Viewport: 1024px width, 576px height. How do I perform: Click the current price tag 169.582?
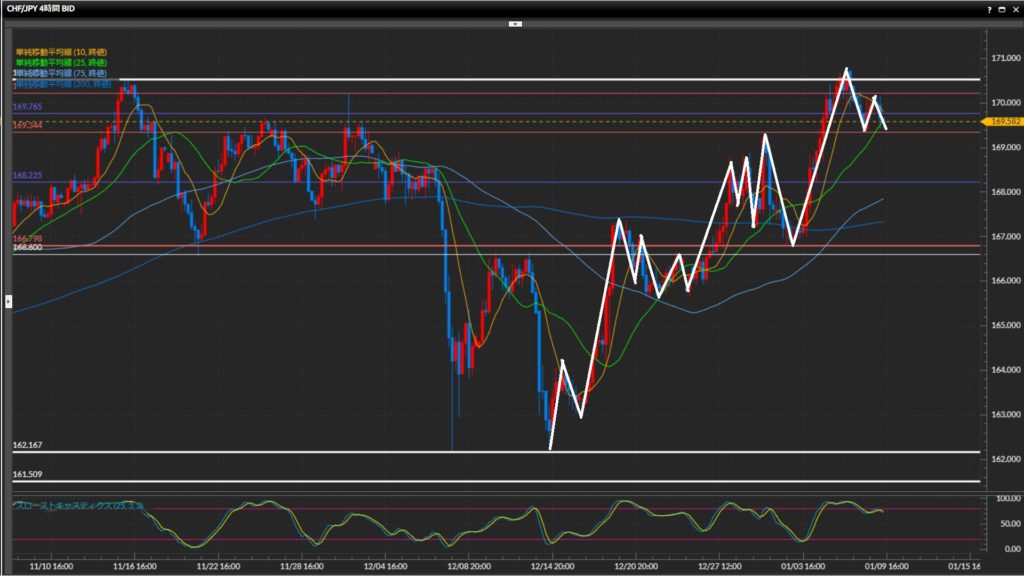(1002, 121)
